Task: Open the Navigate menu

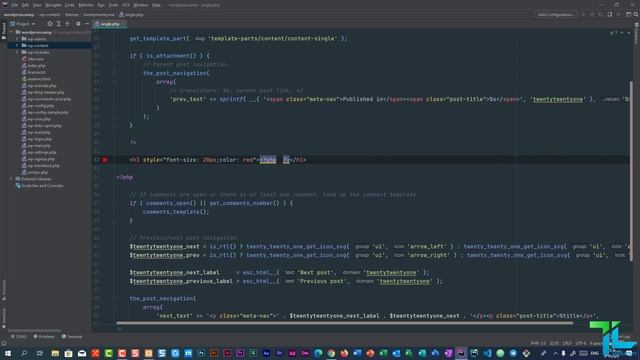Action: pos(53,5)
